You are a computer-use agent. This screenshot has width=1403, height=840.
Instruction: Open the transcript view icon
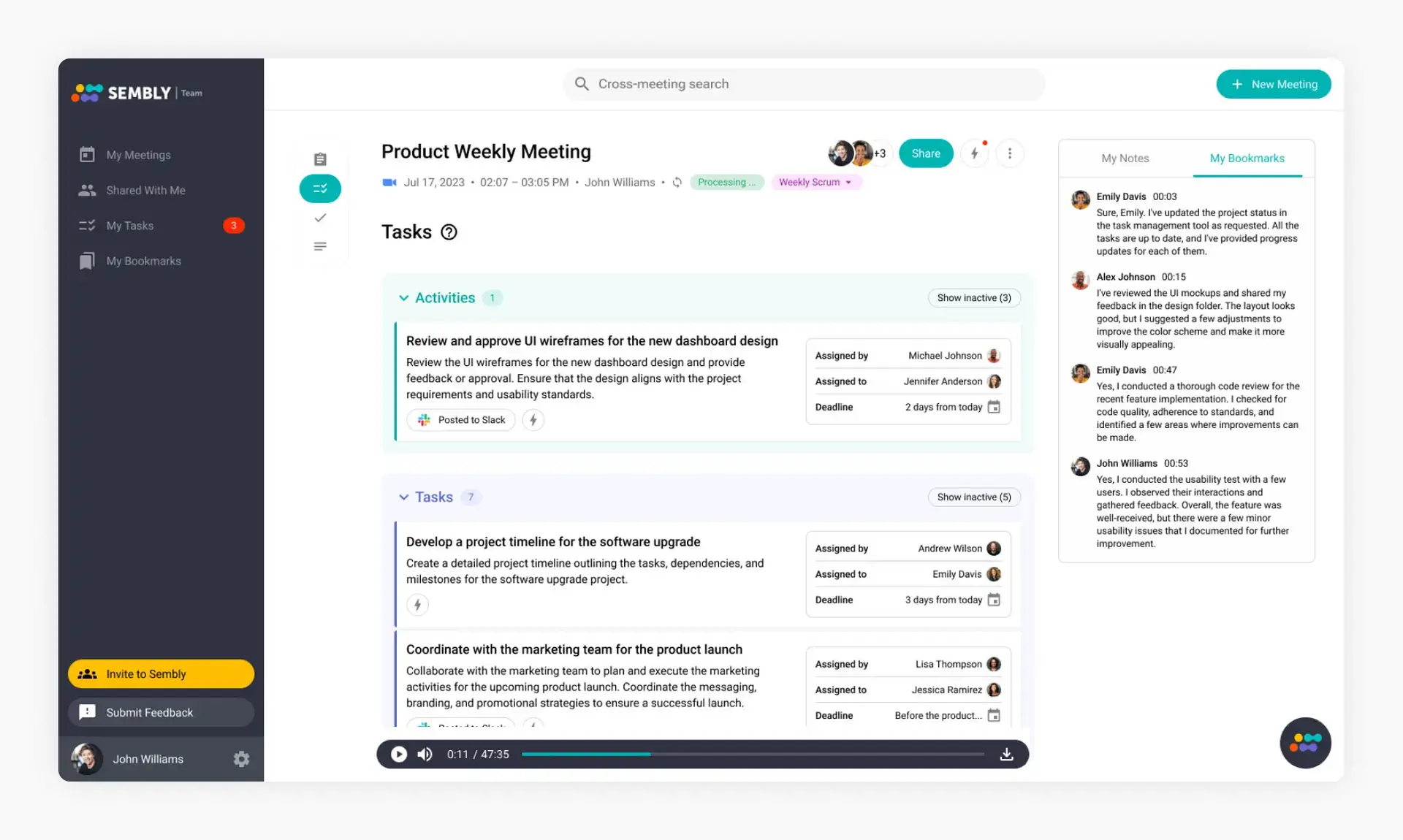320,246
